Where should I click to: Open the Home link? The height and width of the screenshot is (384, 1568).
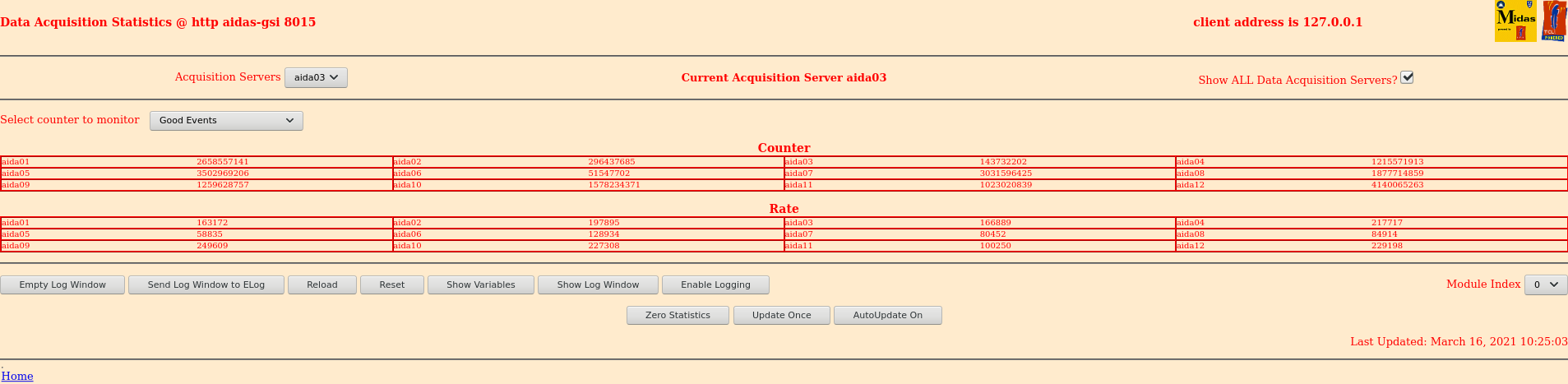pos(17,376)
